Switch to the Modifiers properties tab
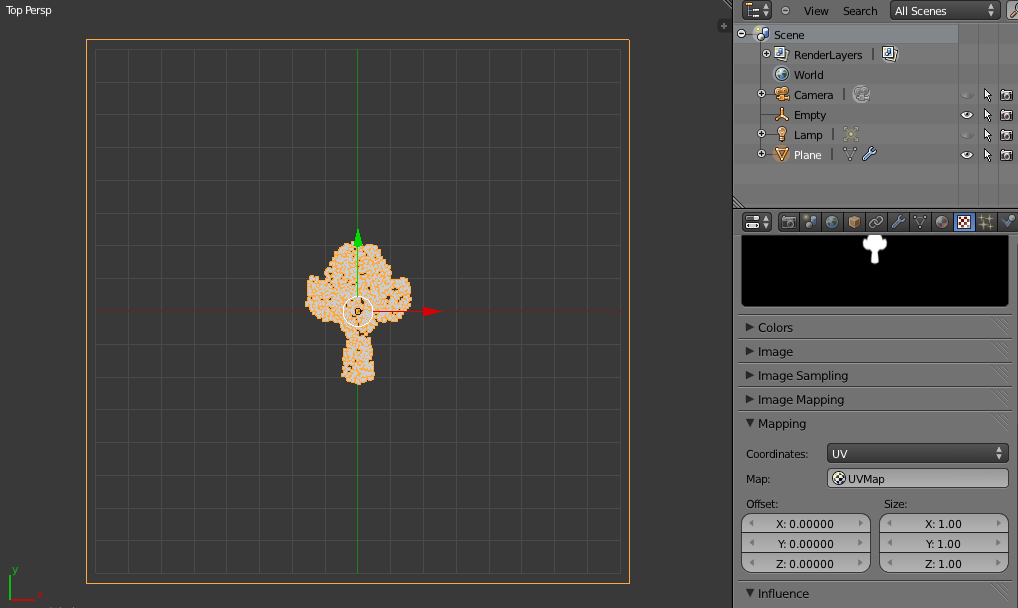 point(898,222)
